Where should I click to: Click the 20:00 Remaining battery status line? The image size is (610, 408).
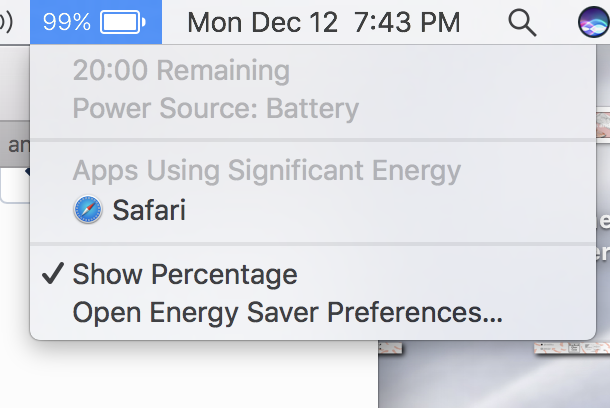pos(181,70)
